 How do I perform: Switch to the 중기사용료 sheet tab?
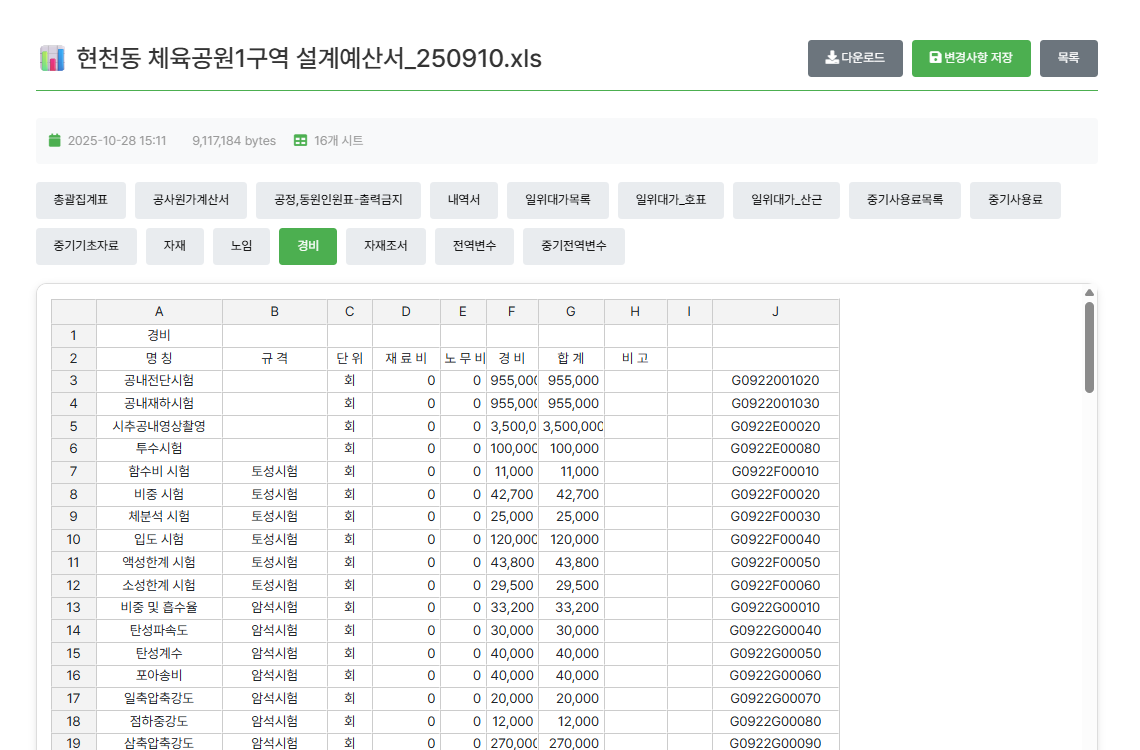click(1015, 200)
